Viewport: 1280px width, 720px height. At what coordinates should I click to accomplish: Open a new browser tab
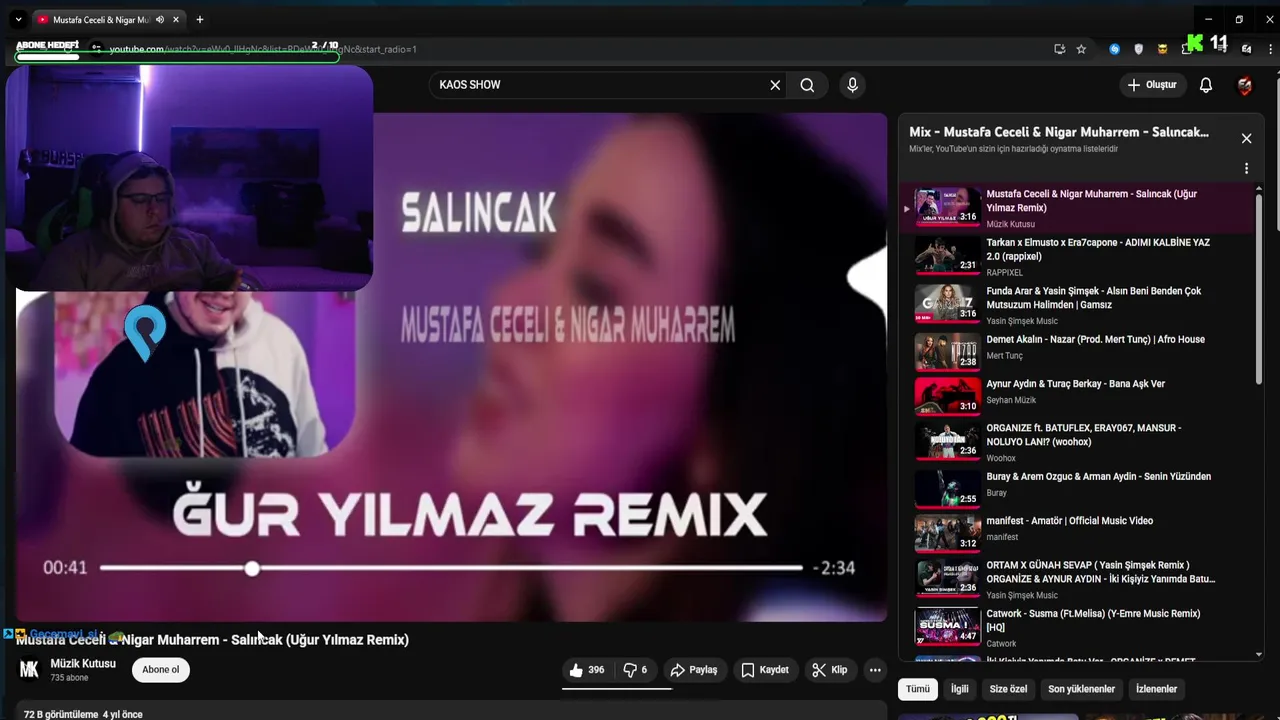tap(200, 19)
